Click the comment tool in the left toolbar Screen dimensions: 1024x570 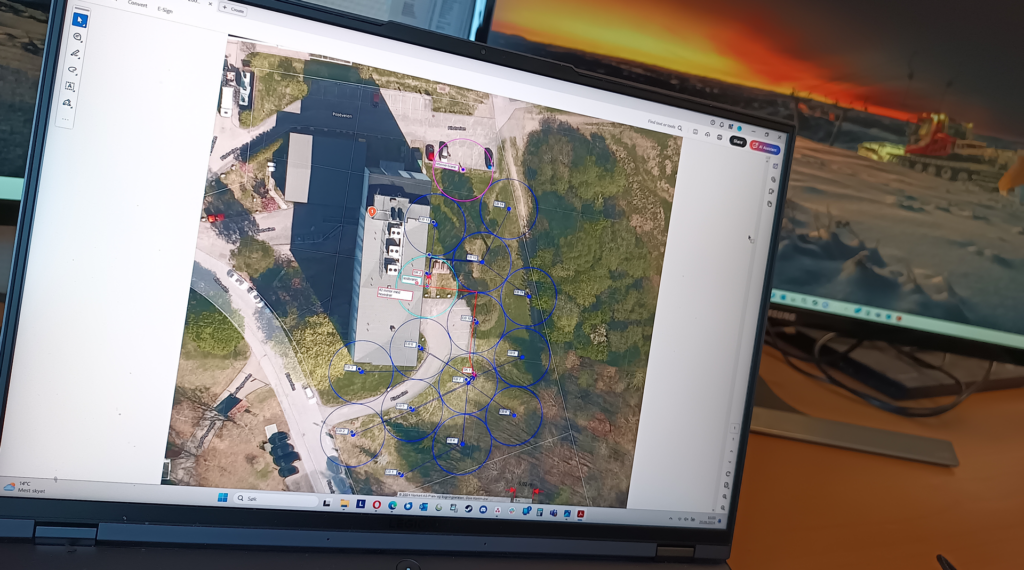78,37
